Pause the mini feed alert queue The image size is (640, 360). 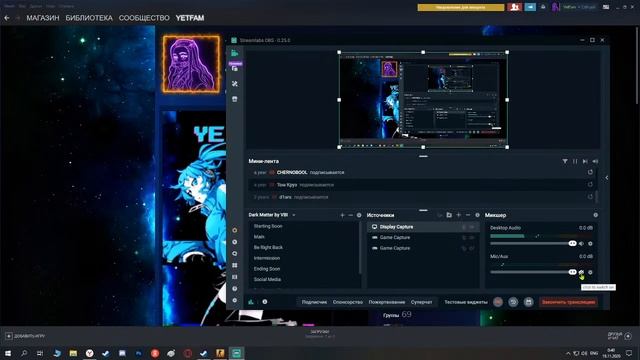click(x=575, y=161)
